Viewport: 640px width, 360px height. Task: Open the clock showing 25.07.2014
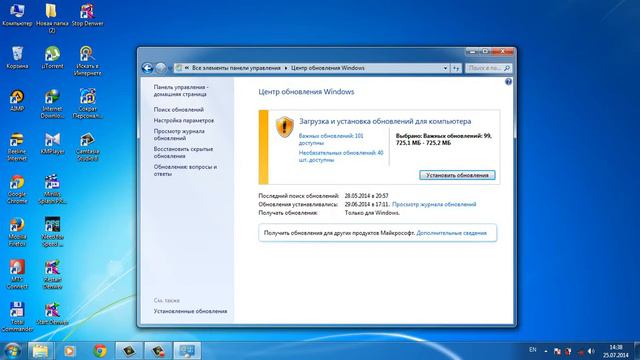[616, 351]
